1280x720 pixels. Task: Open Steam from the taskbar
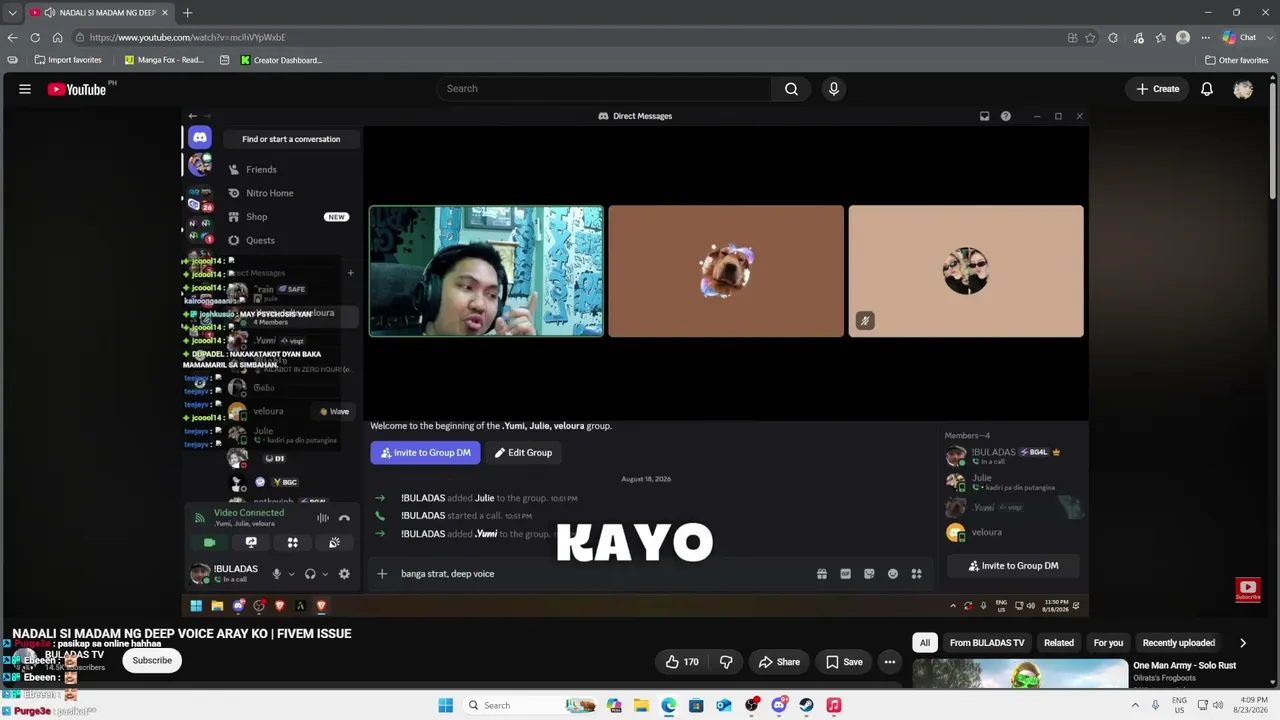pos(806,705)
